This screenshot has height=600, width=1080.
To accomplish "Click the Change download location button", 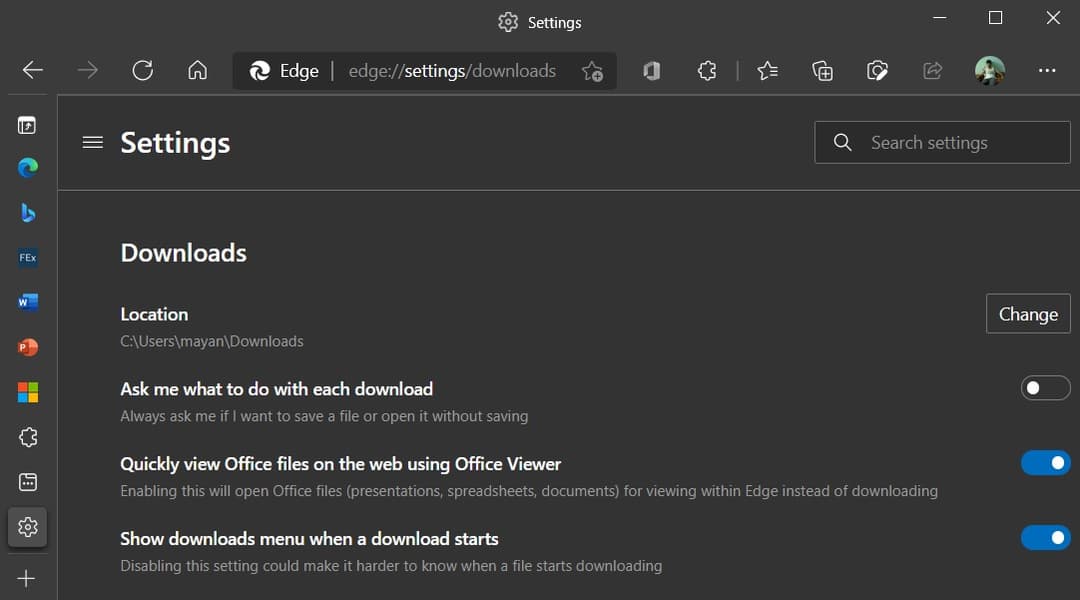I will pos(1028,314).
